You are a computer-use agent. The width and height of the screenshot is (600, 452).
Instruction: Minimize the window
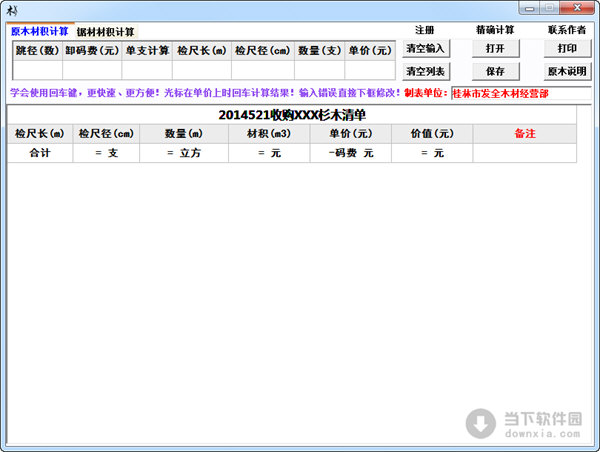pos(530,8)
